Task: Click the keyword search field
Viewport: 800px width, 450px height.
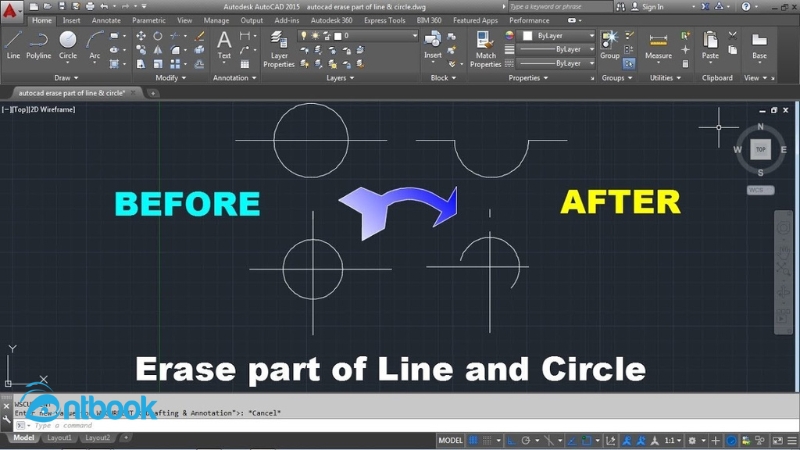Action: tap(560, 7)
